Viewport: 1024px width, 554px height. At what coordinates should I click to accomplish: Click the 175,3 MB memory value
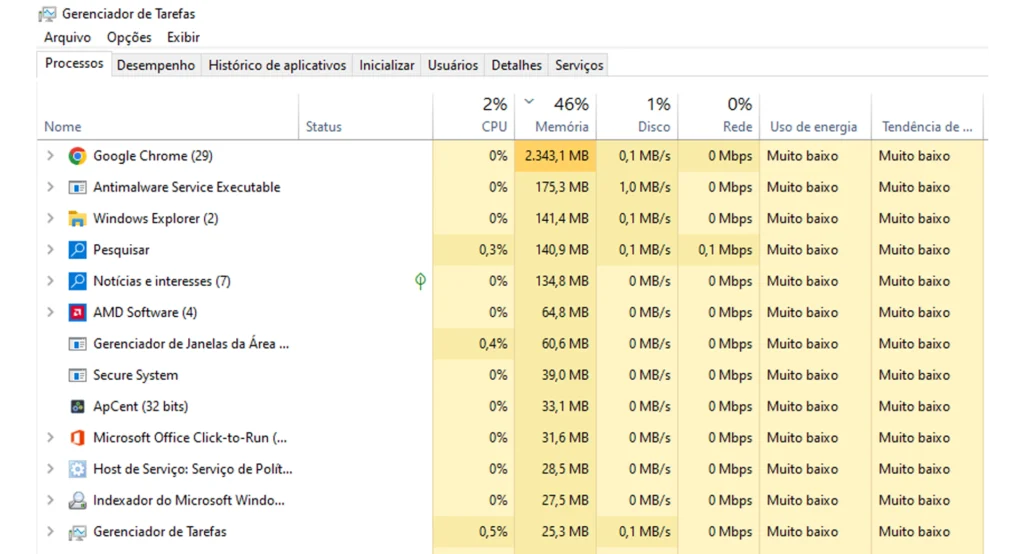pyautogui.click(x=562, y=187)
